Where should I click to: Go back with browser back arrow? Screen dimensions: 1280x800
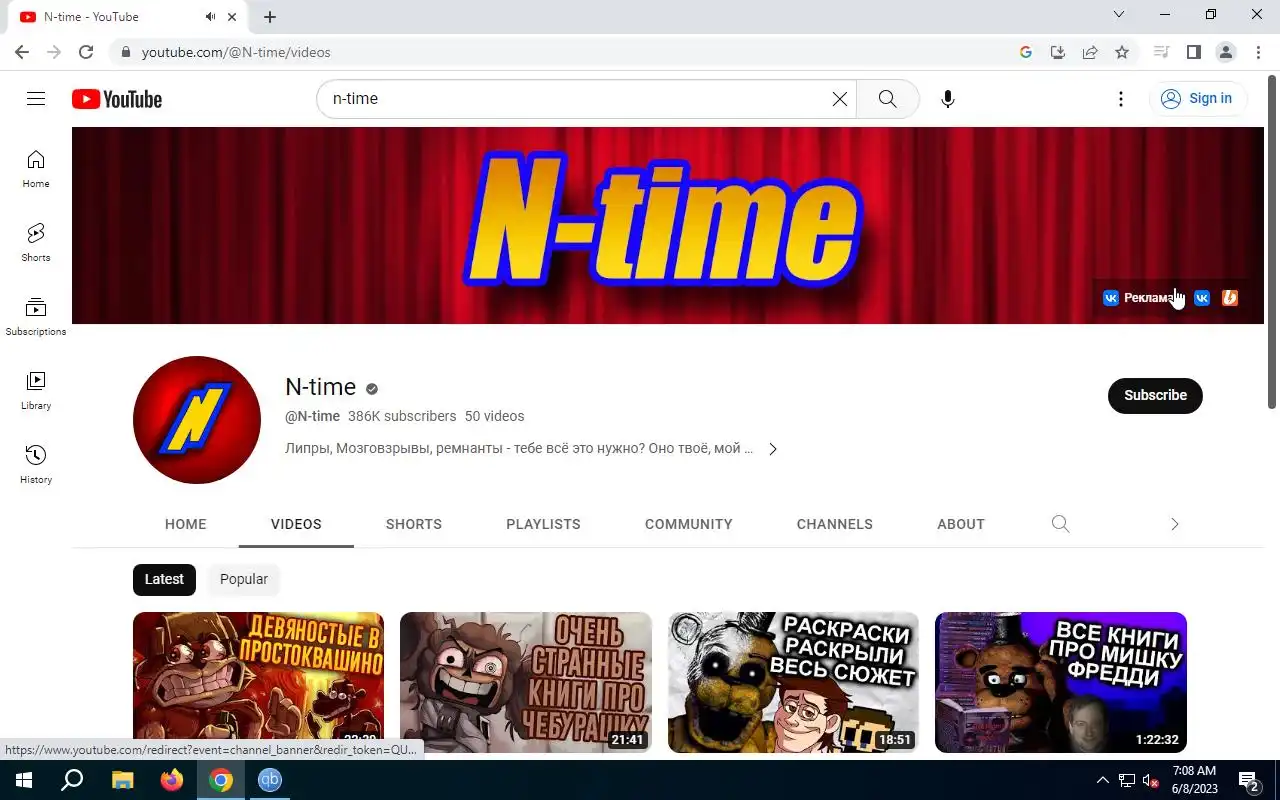tap(22, 52)
